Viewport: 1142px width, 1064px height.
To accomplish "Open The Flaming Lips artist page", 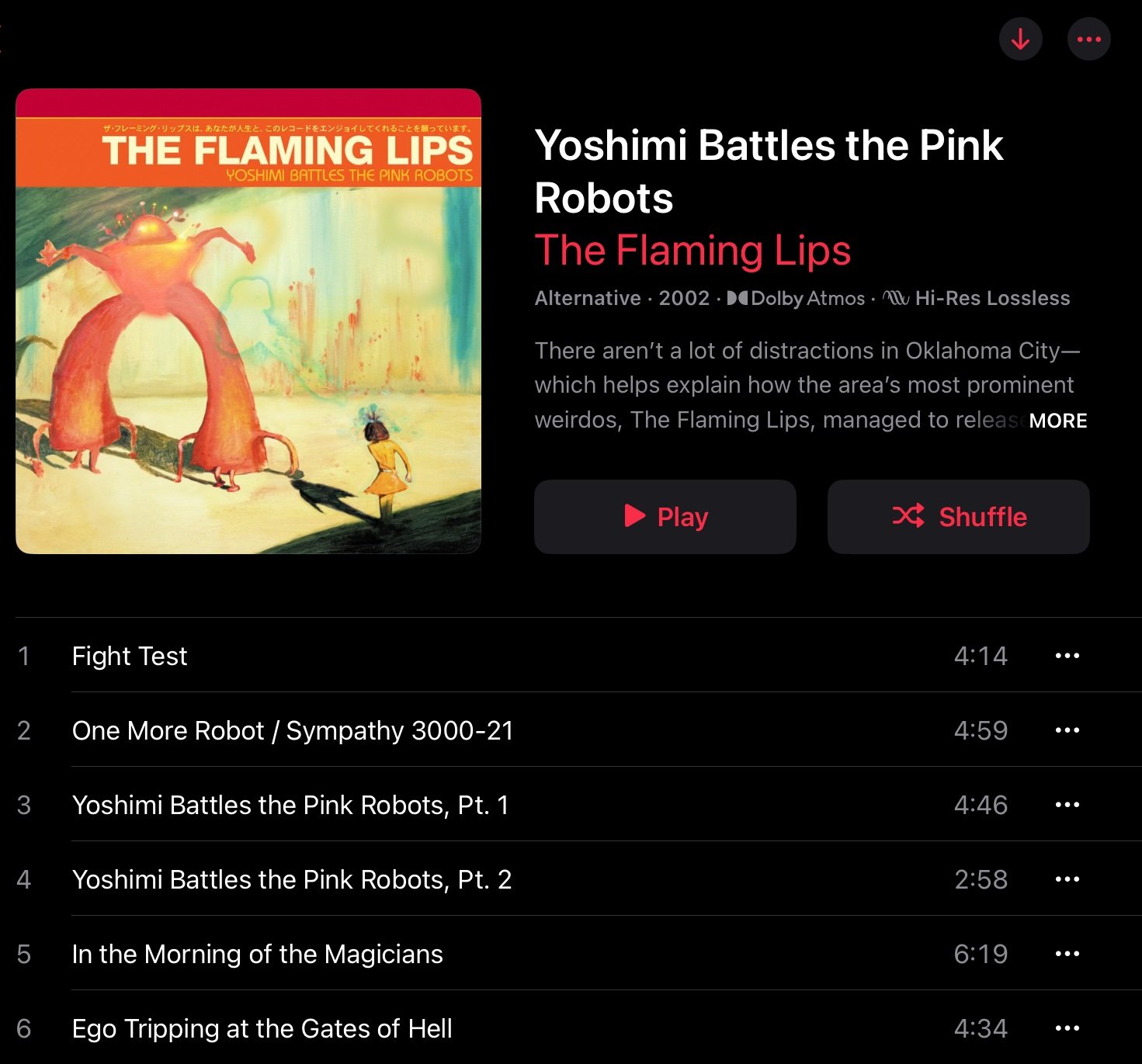I will (692, 251).
